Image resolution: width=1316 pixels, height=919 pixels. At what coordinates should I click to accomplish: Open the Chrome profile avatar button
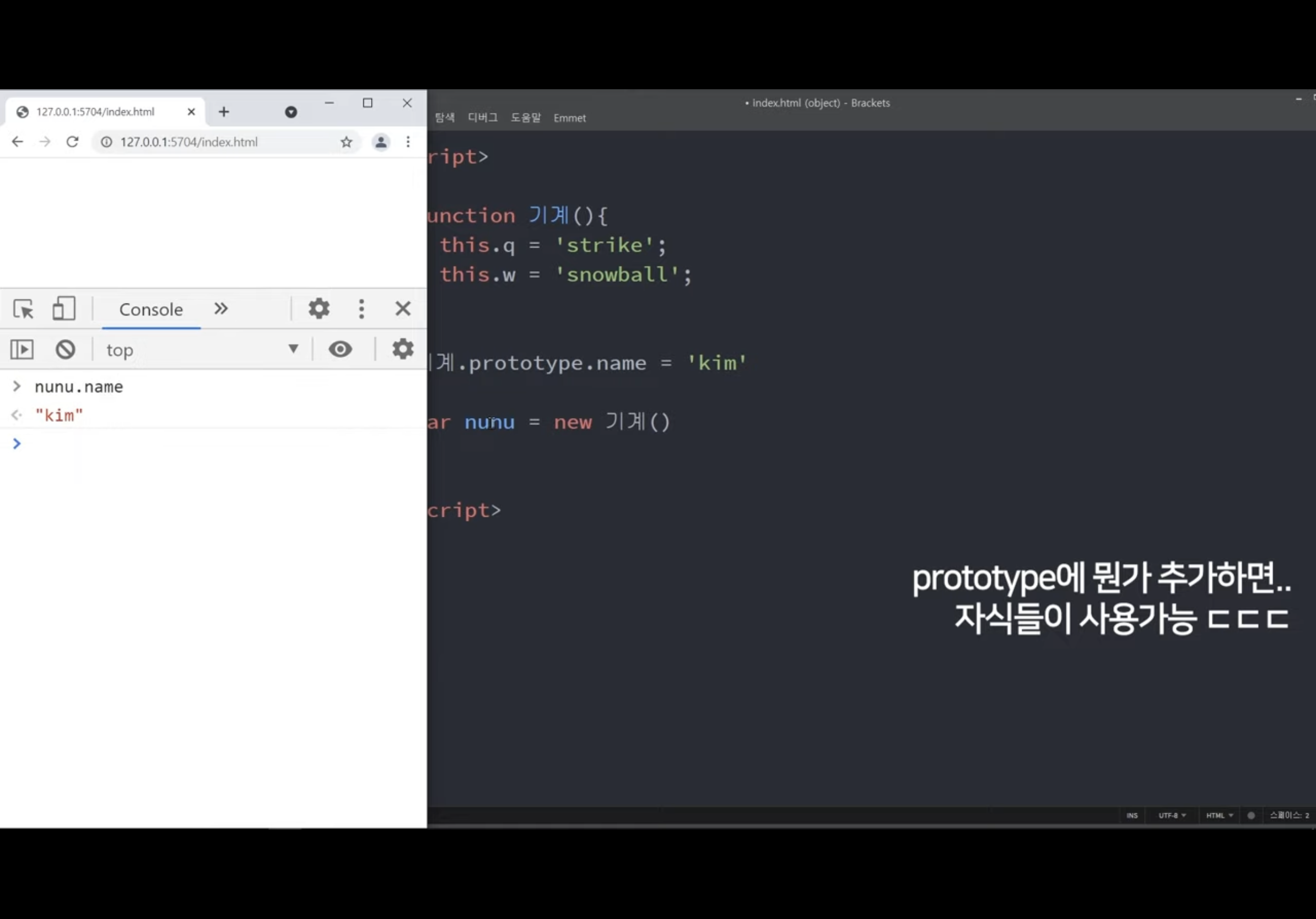click(x=381, y=142)
